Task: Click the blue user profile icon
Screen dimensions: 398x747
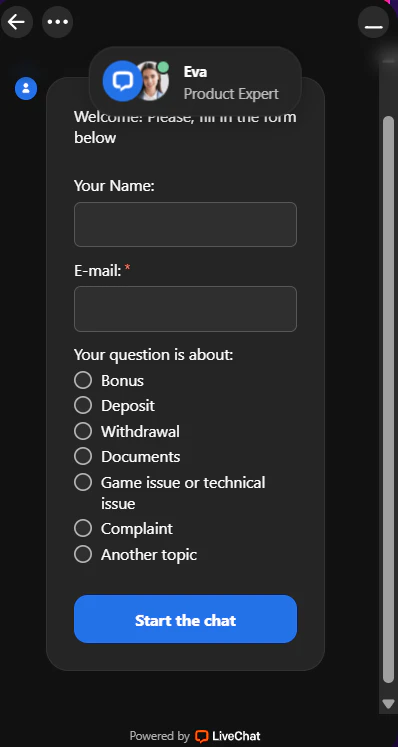Action: click(26, 89)
